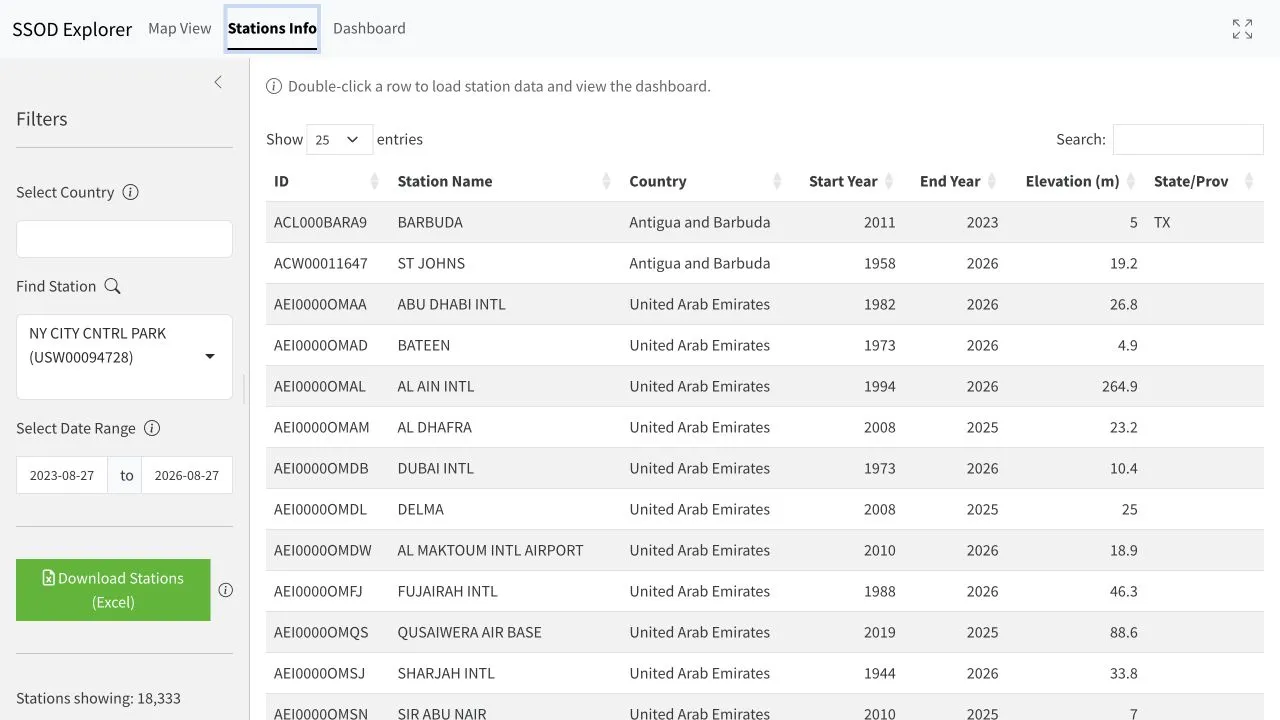Click station ID AEI0000OMQS
The image size is (1280, 720).
[321, 632]
